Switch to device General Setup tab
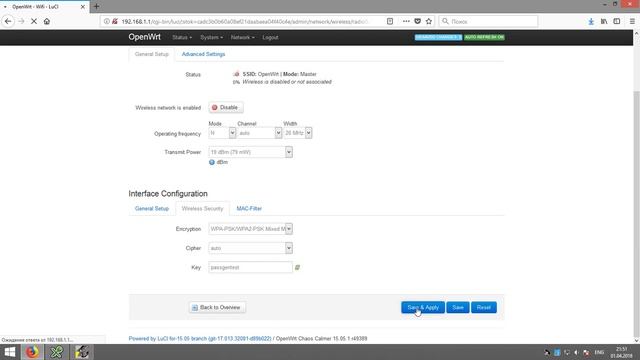 click(151, 54)
